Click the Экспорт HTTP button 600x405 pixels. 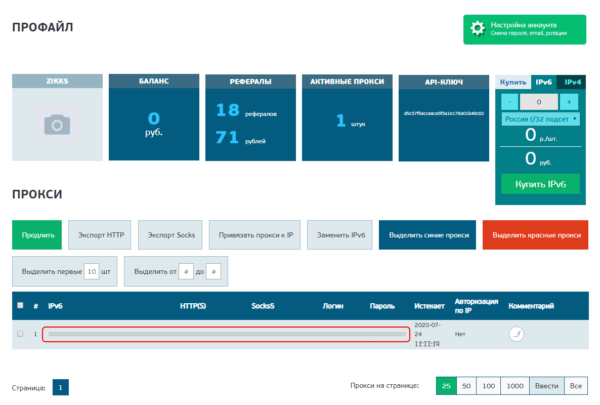point(100,235)
